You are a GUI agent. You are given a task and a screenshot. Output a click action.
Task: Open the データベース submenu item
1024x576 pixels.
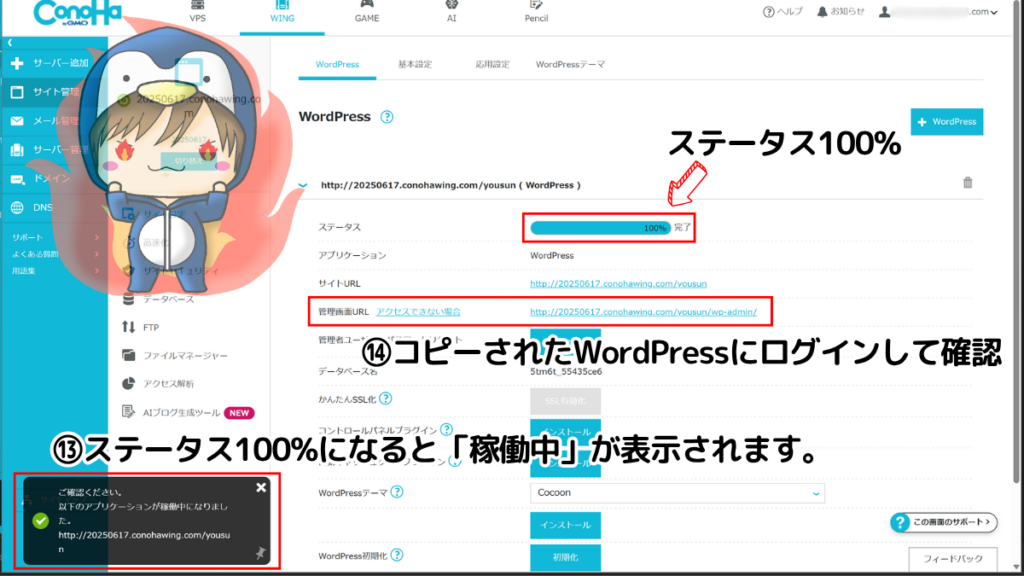[x=159, y=299]
